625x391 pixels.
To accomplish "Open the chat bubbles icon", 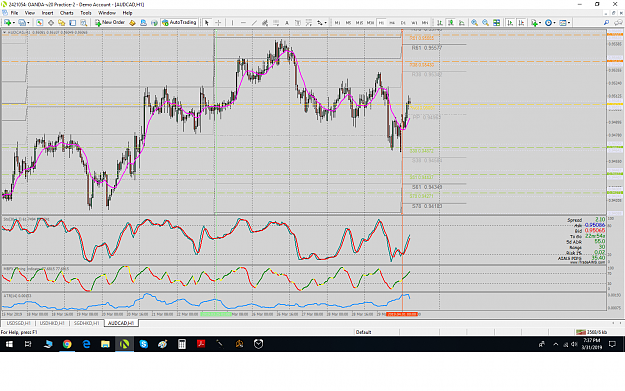I will (x=618, y=23).
